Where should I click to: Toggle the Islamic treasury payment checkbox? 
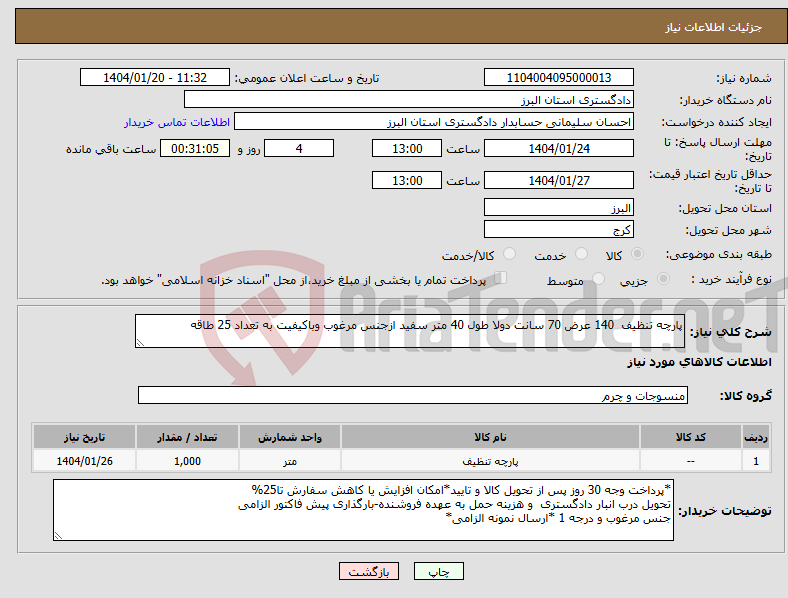501,278
